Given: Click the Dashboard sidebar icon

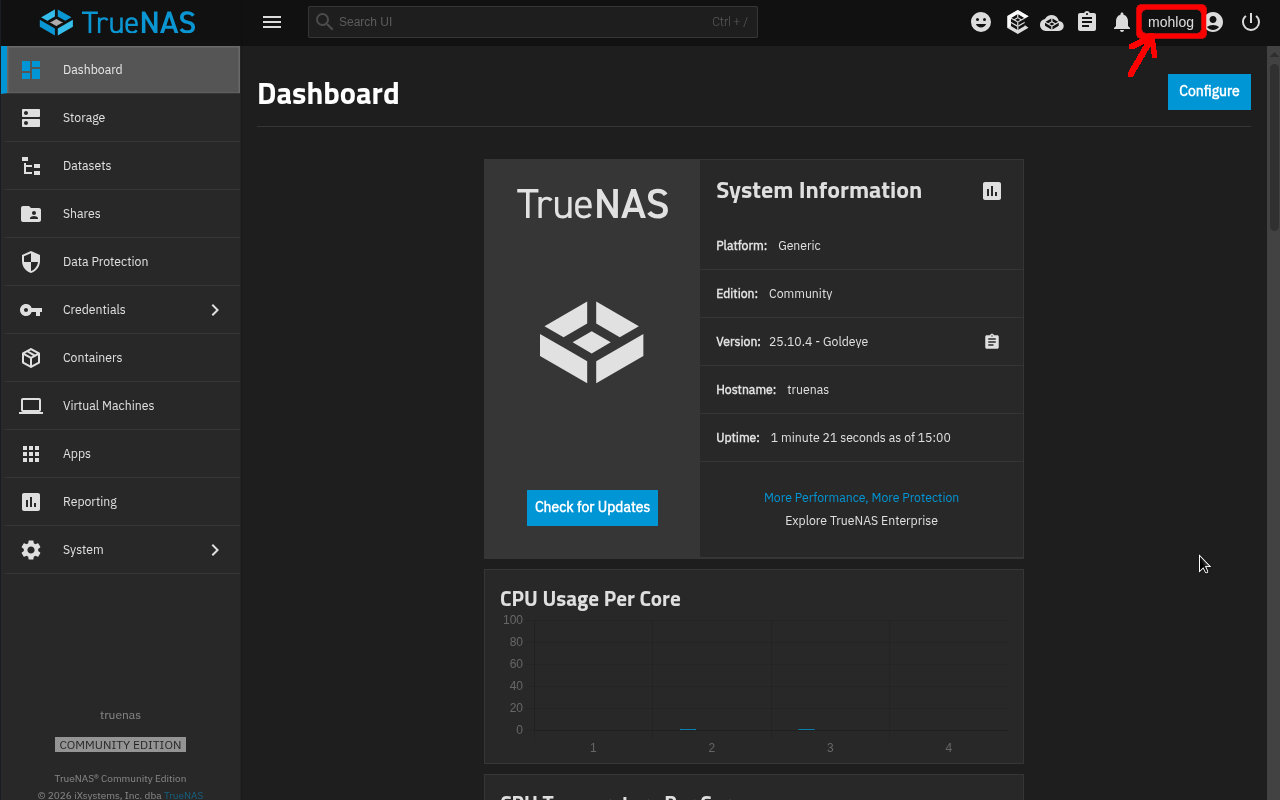Looking at the screenshot, I should tap(31, 70).
